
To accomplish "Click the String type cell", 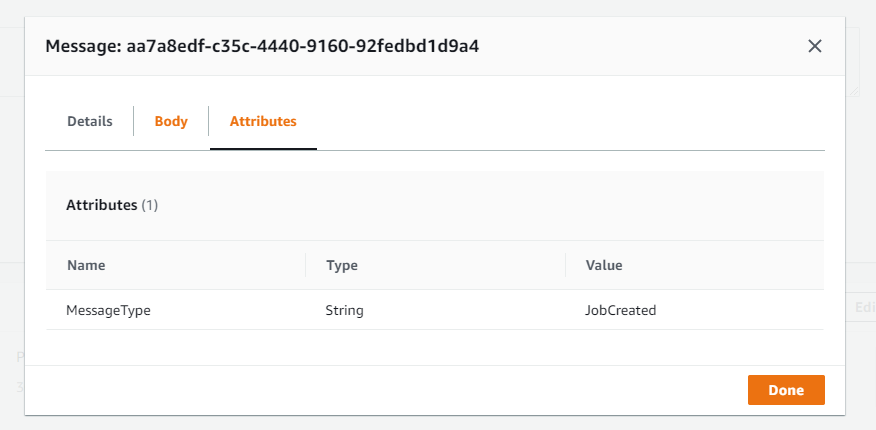I will pos(344,310).
